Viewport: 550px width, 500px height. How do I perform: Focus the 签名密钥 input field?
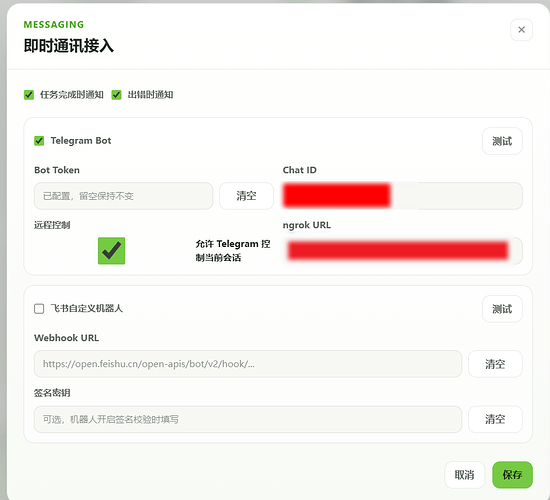[248, 419]
